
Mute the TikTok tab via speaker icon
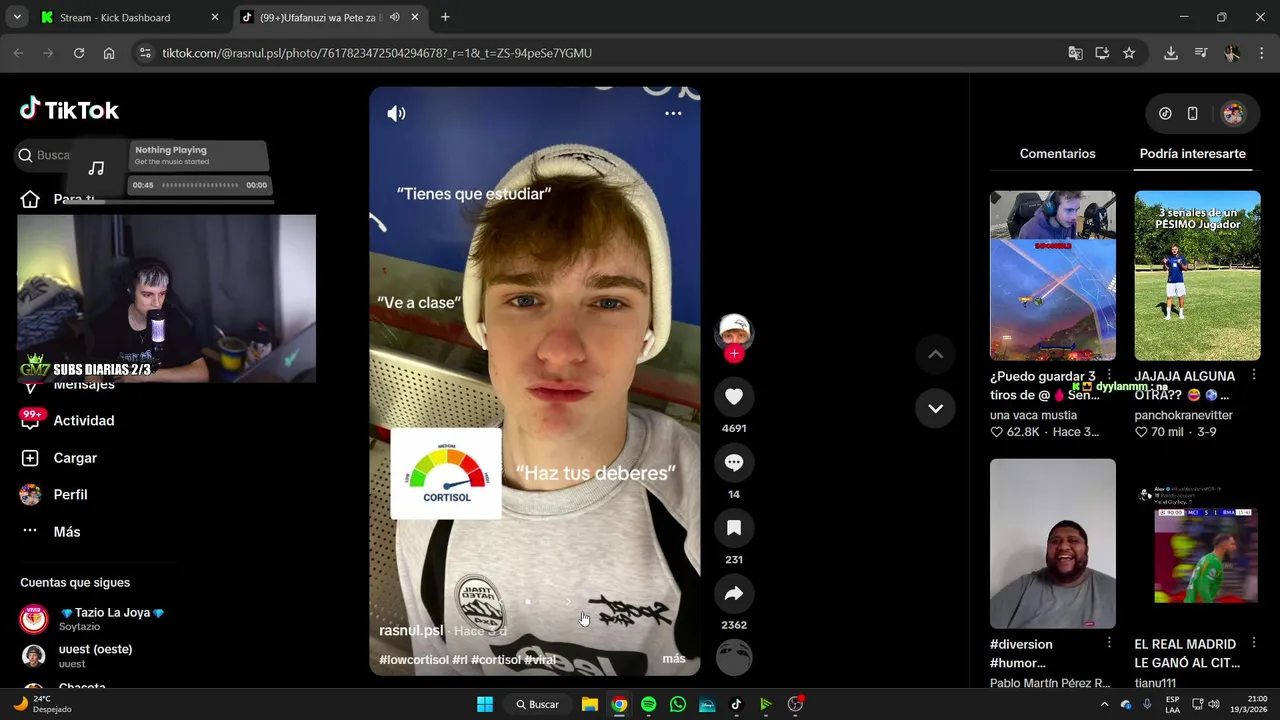point(395,17)
